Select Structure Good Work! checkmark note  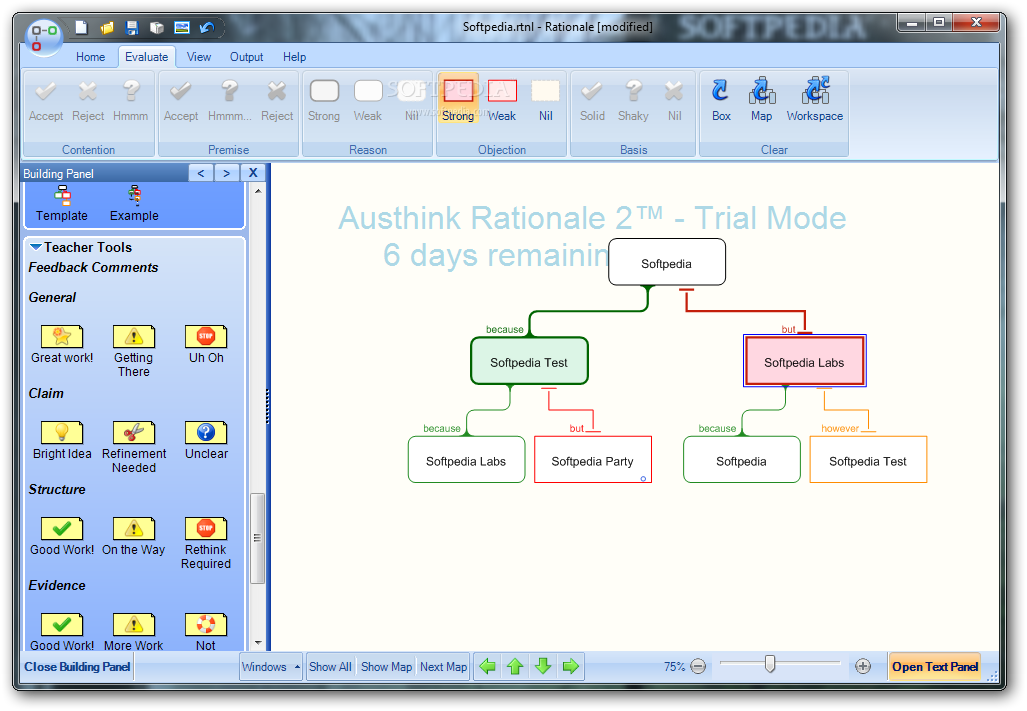[62, 536]
